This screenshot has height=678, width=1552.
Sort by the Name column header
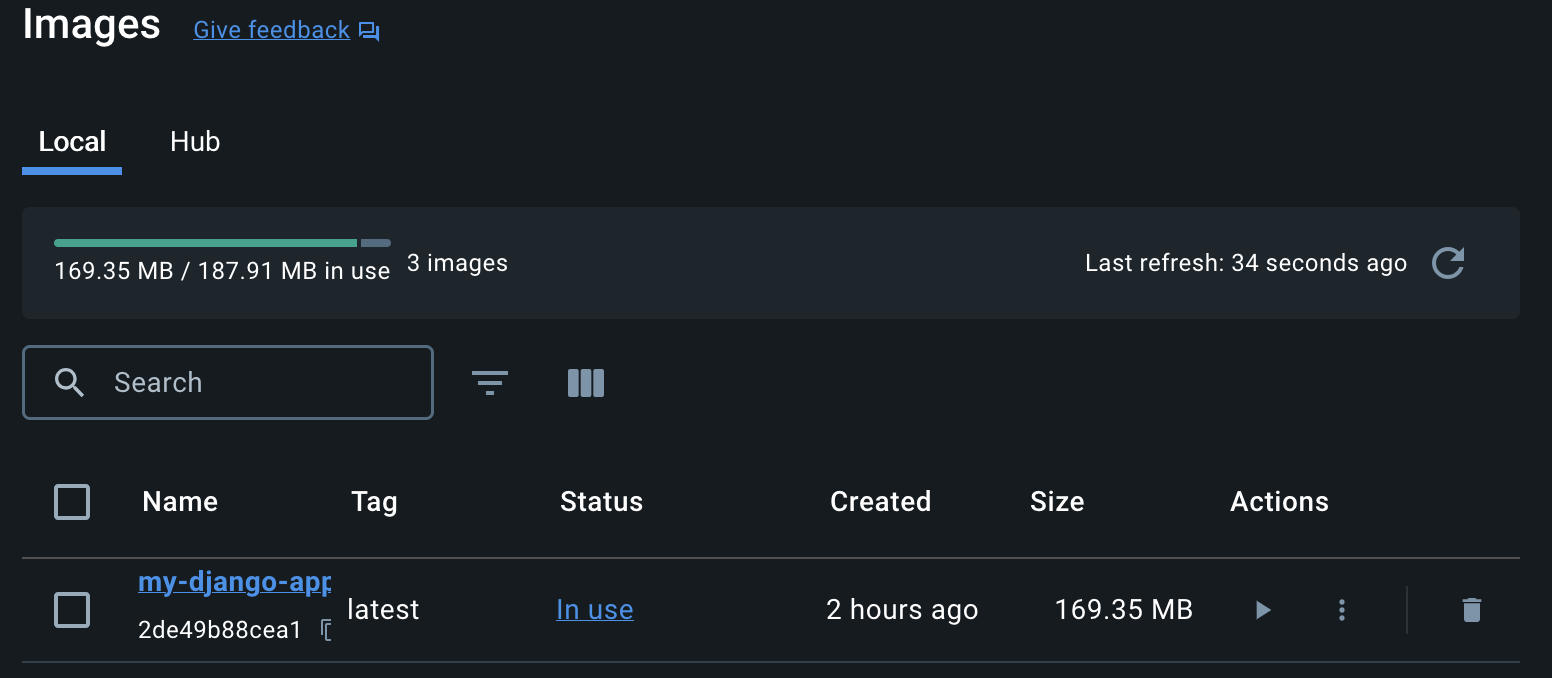click(180, 502)
